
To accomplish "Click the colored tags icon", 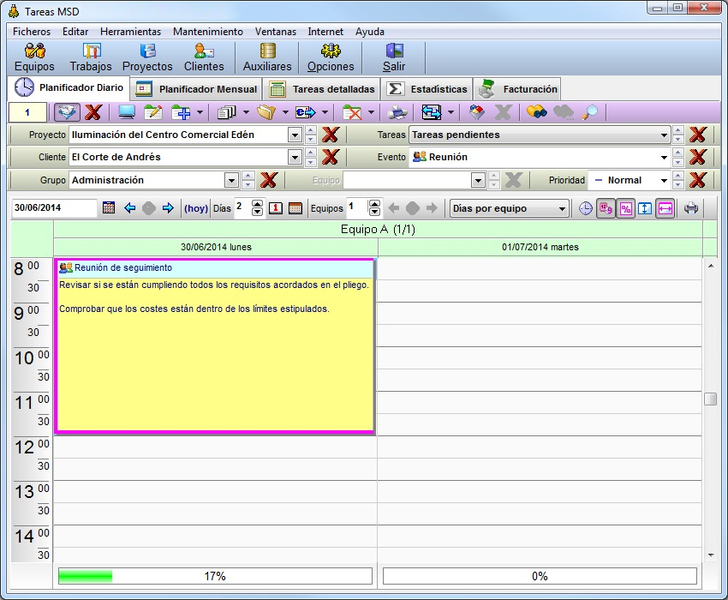I will coord(477,112).
